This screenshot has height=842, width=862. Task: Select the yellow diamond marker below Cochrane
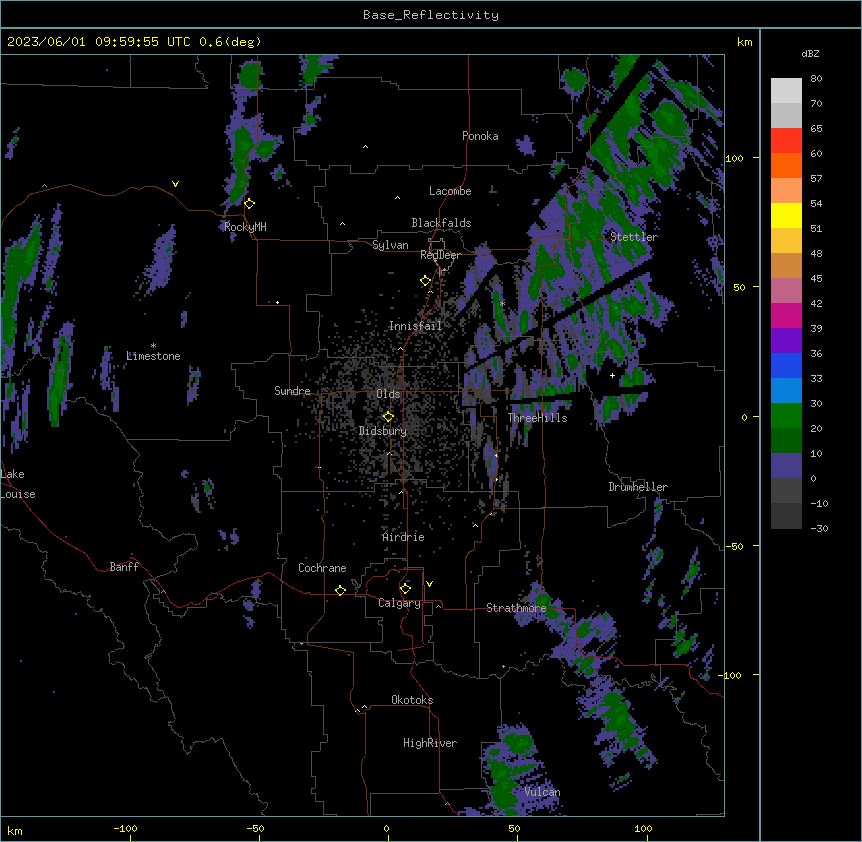tap(340, 590)
